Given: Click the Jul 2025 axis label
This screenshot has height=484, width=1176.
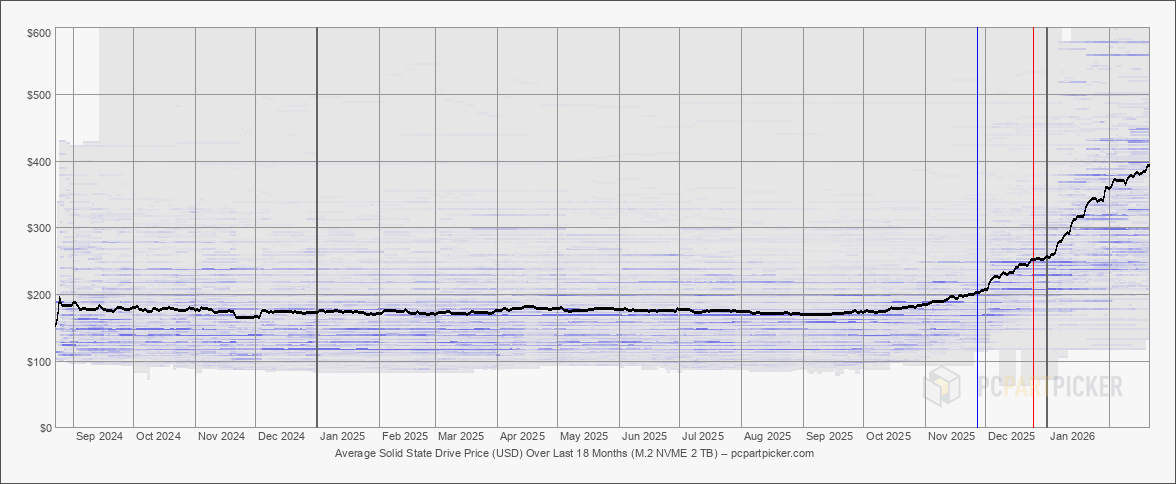Looking at the screenshot, I should (703, 436).
